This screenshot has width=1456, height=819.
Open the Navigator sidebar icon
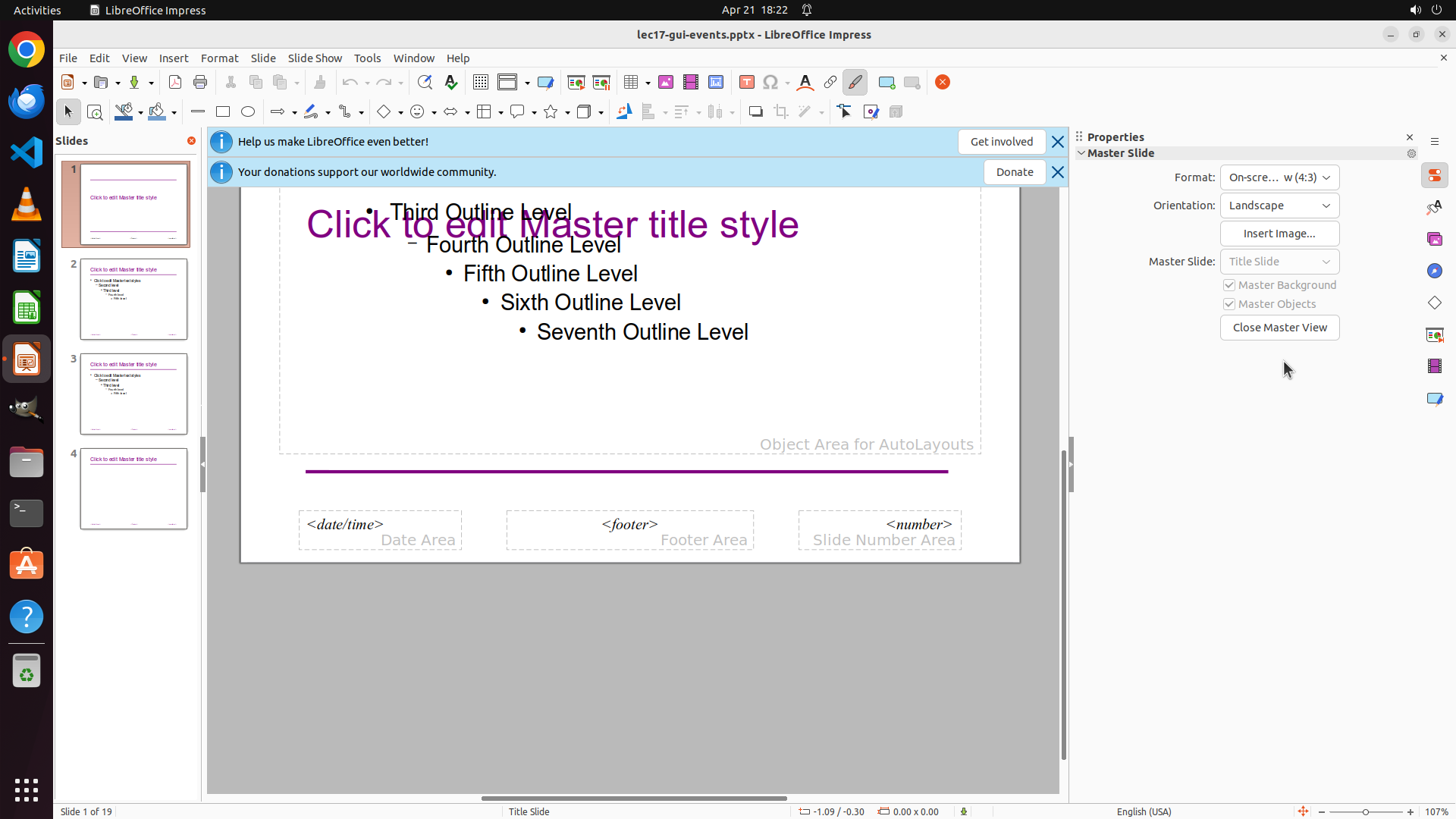1434,271
